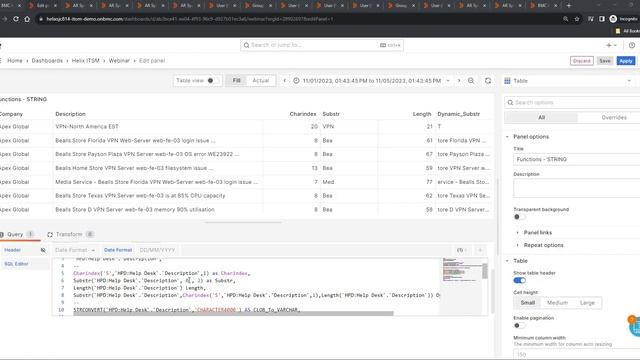Click the ctrl+k keyboard shortcut icon
The height and width of the screenshot is (360, 640).
[x=390, y=45]
